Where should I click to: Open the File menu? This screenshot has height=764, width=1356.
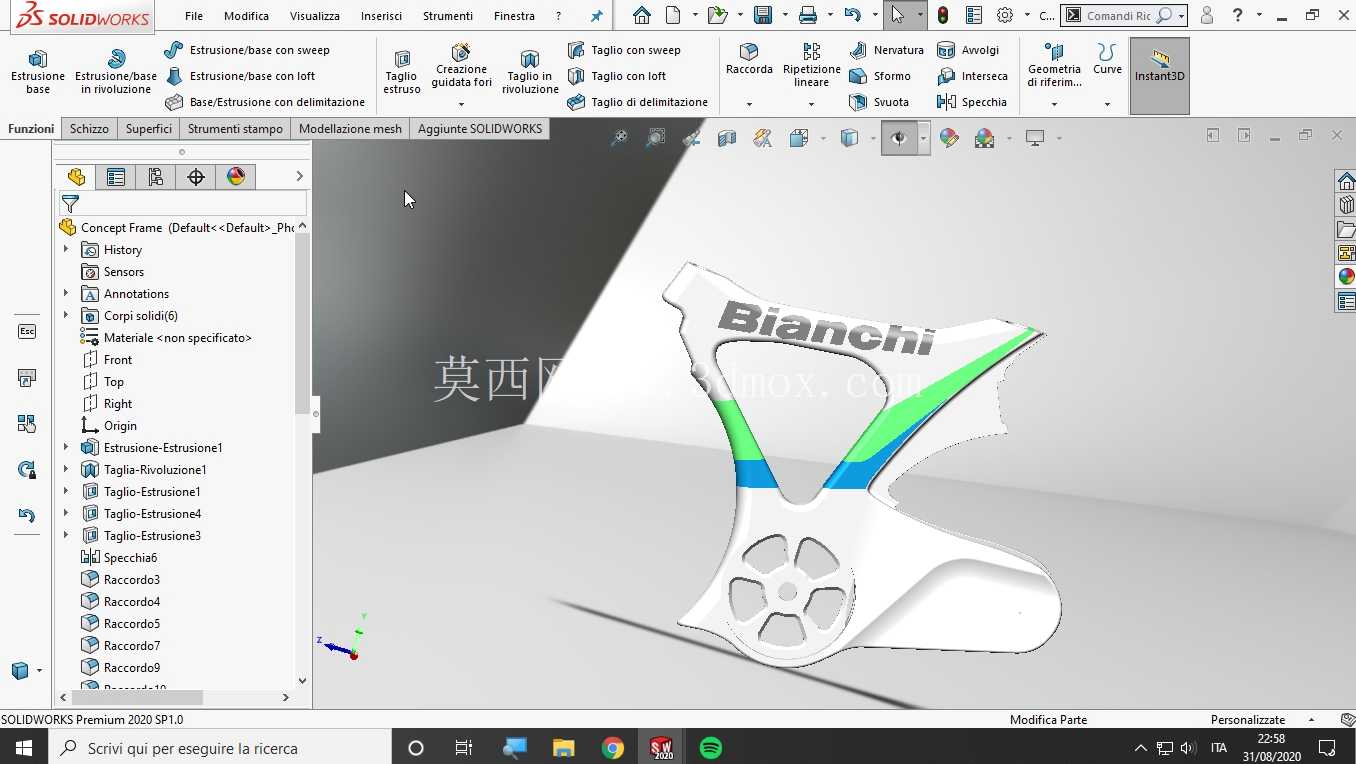(194, 16)
